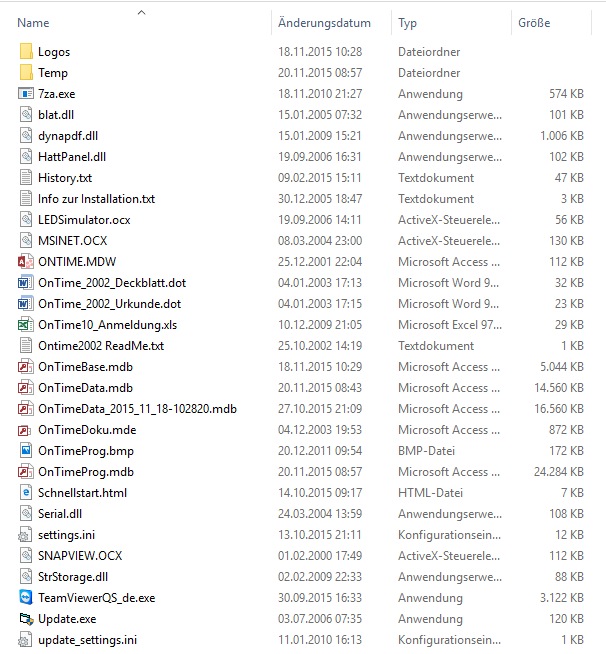
Task: Sort by the Typ column header
Action: (407, 23)
